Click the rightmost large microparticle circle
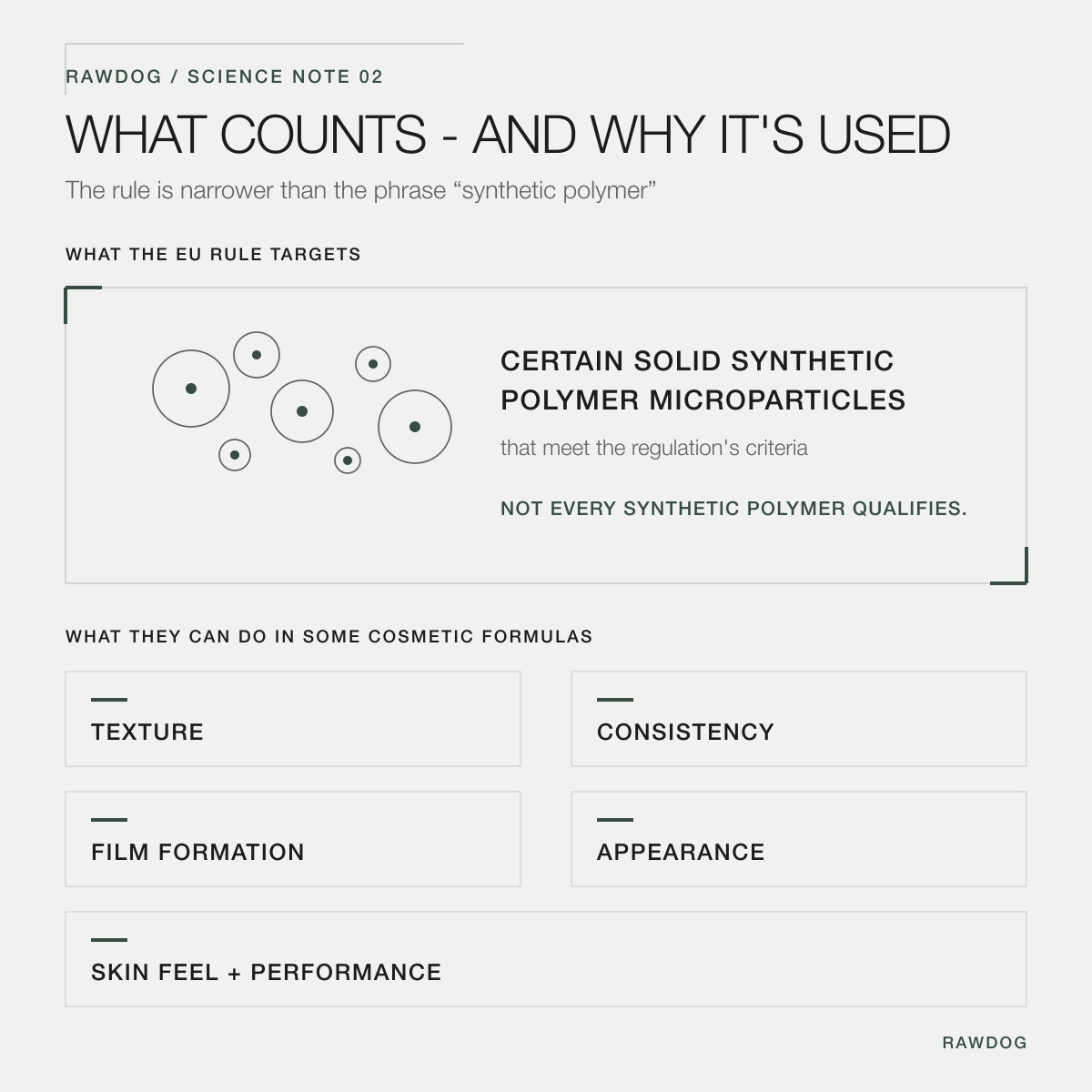1092x1092 pixels. pyautogui.click(x=415, y=427)
